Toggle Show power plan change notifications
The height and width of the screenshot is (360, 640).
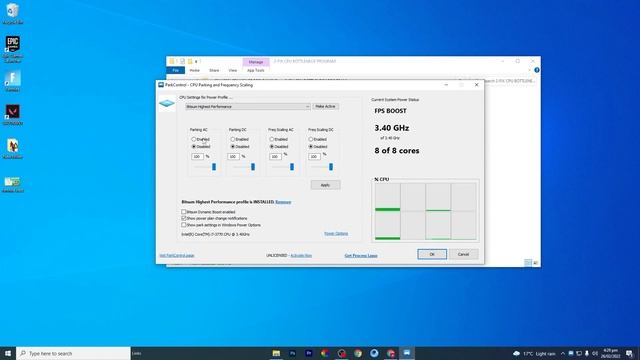(x=184, y=218)
